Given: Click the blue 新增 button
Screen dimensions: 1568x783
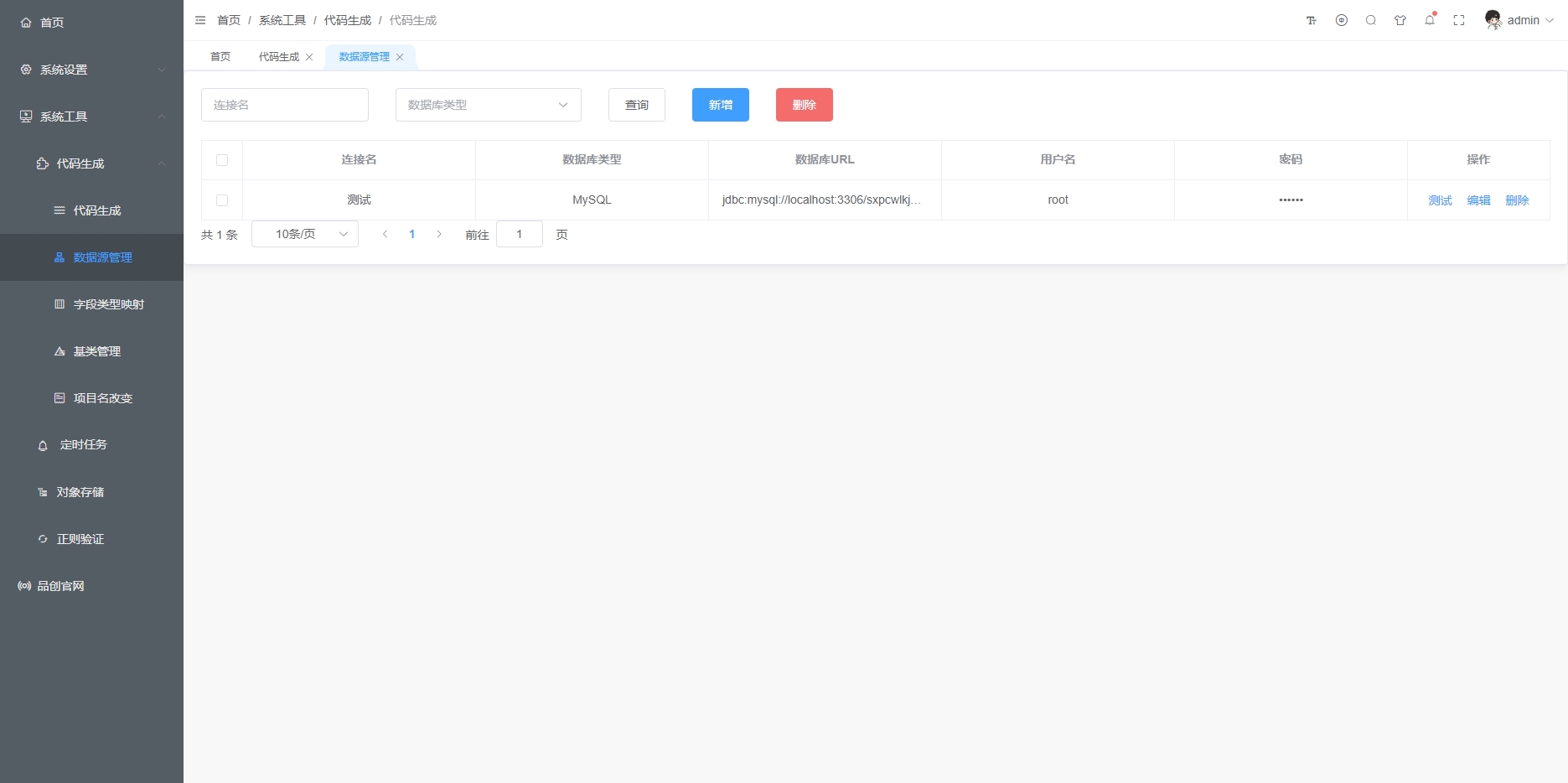Looking at the screenshot, I should click(x=720, y=105).
